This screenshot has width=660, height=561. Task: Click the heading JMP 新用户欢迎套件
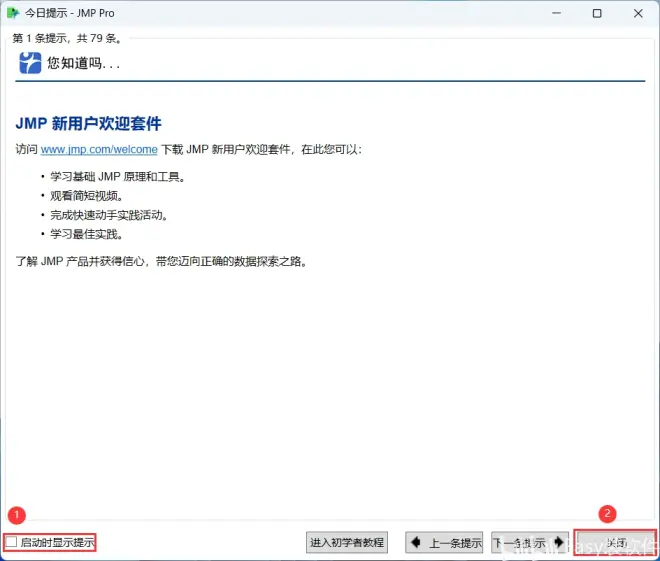88,124
